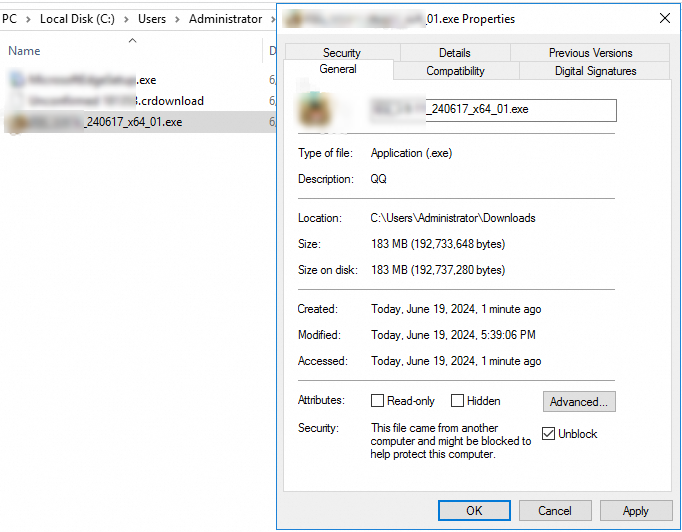Switch to the Compatibility tab
The height and width of the screenshot is (532, 682).
pyautogui.click(x=455, y=71)
